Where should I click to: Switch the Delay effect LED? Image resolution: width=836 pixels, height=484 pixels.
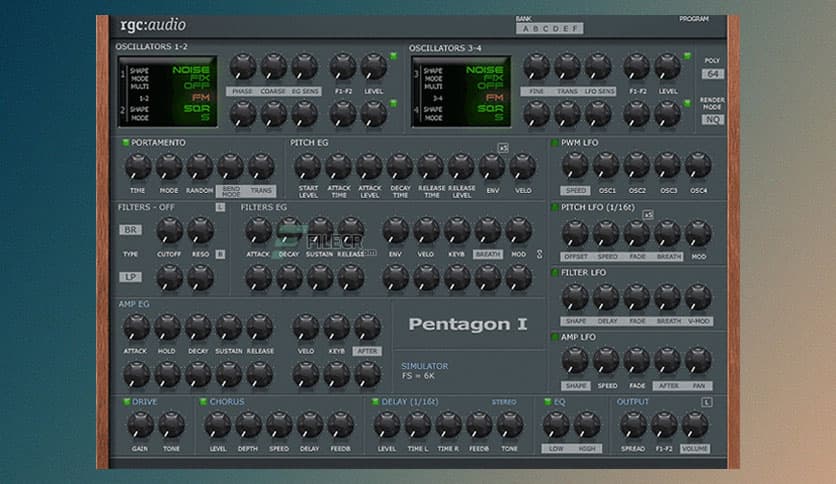pos(375,402)
